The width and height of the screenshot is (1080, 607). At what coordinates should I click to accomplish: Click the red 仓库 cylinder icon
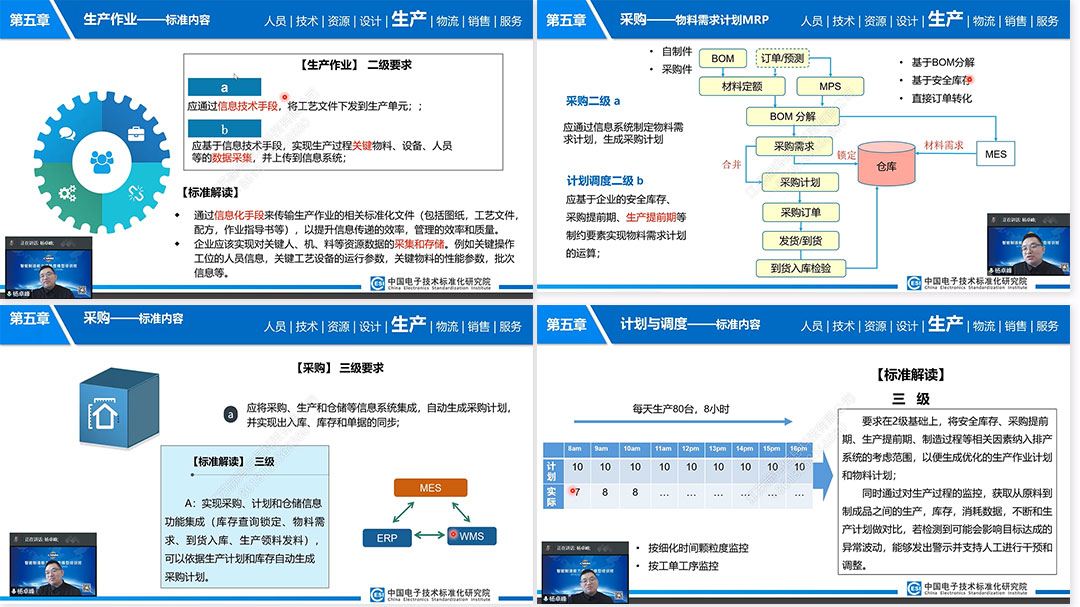tap(886, 165)
